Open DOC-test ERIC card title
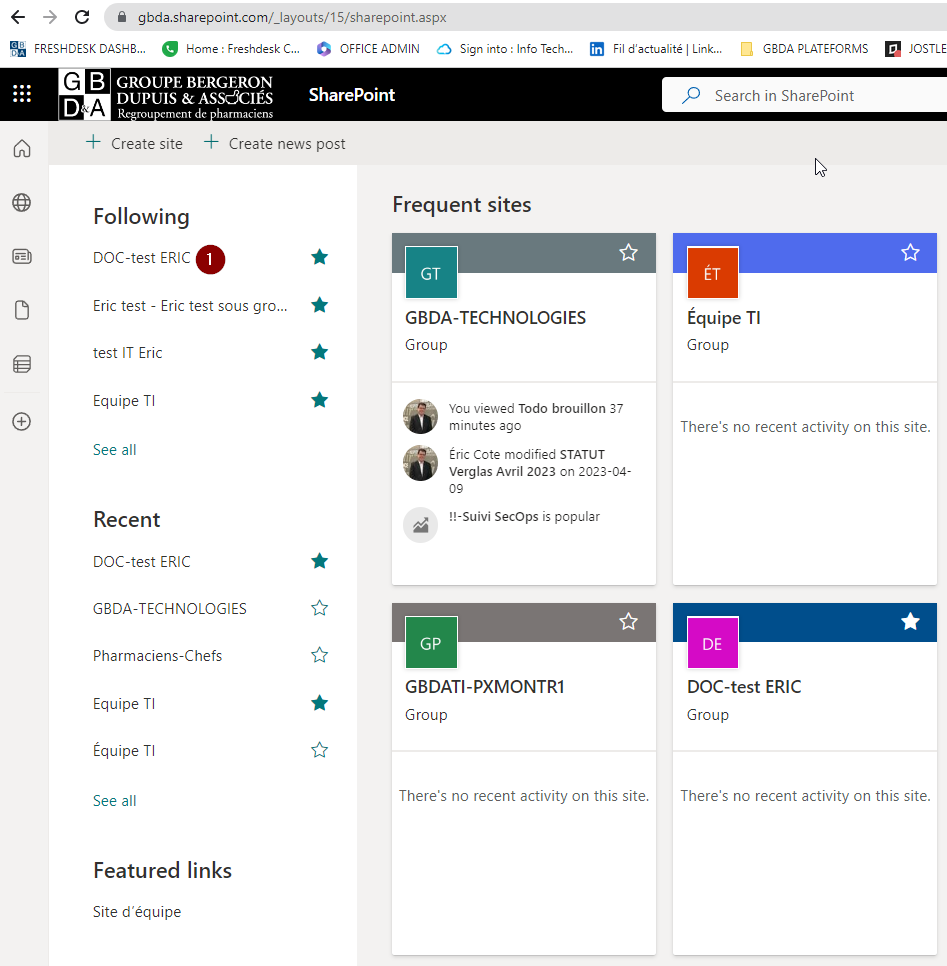 coord(744,686)
